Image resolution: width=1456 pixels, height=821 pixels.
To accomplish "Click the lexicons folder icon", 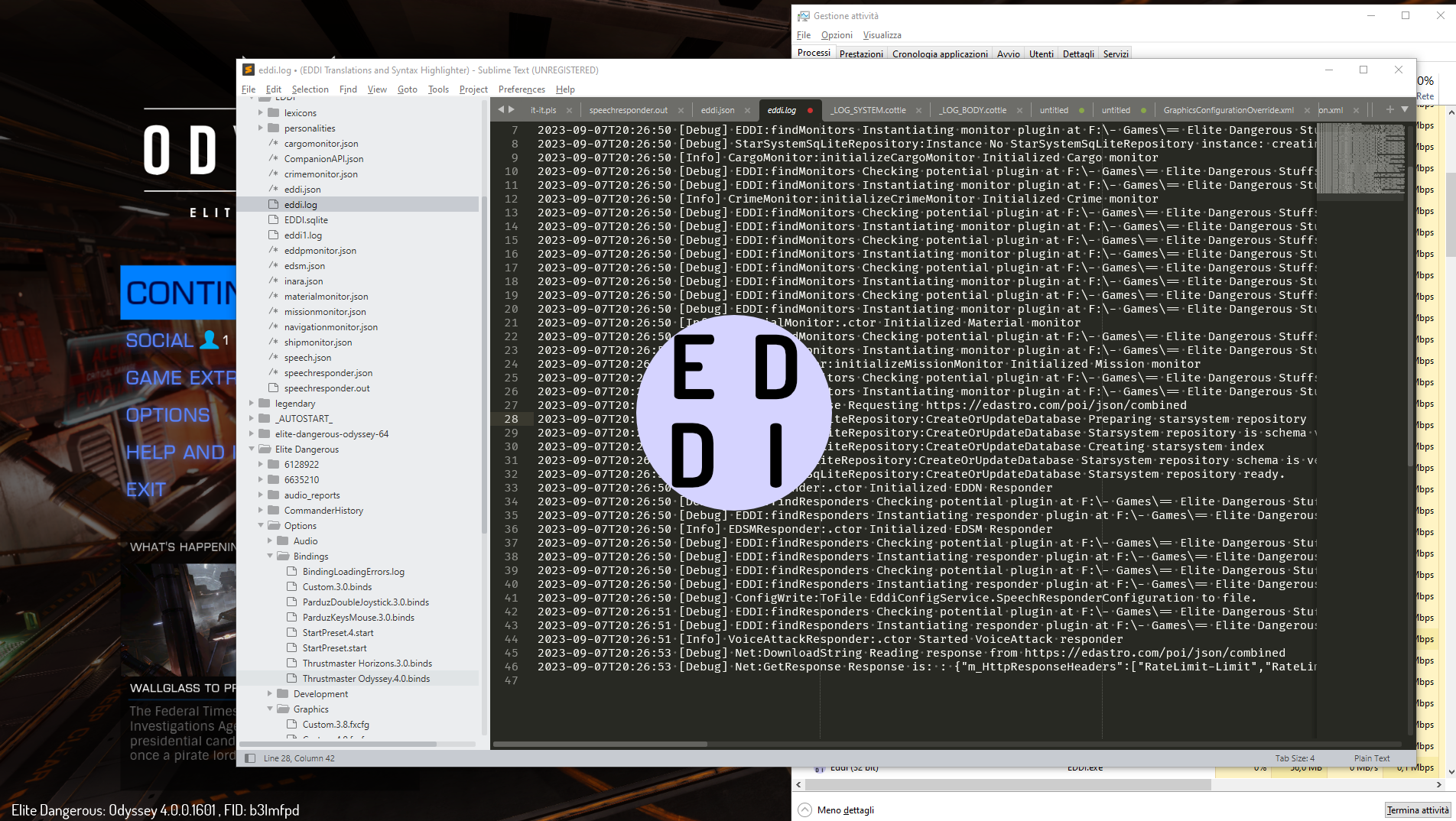I will tap(273, 112).
